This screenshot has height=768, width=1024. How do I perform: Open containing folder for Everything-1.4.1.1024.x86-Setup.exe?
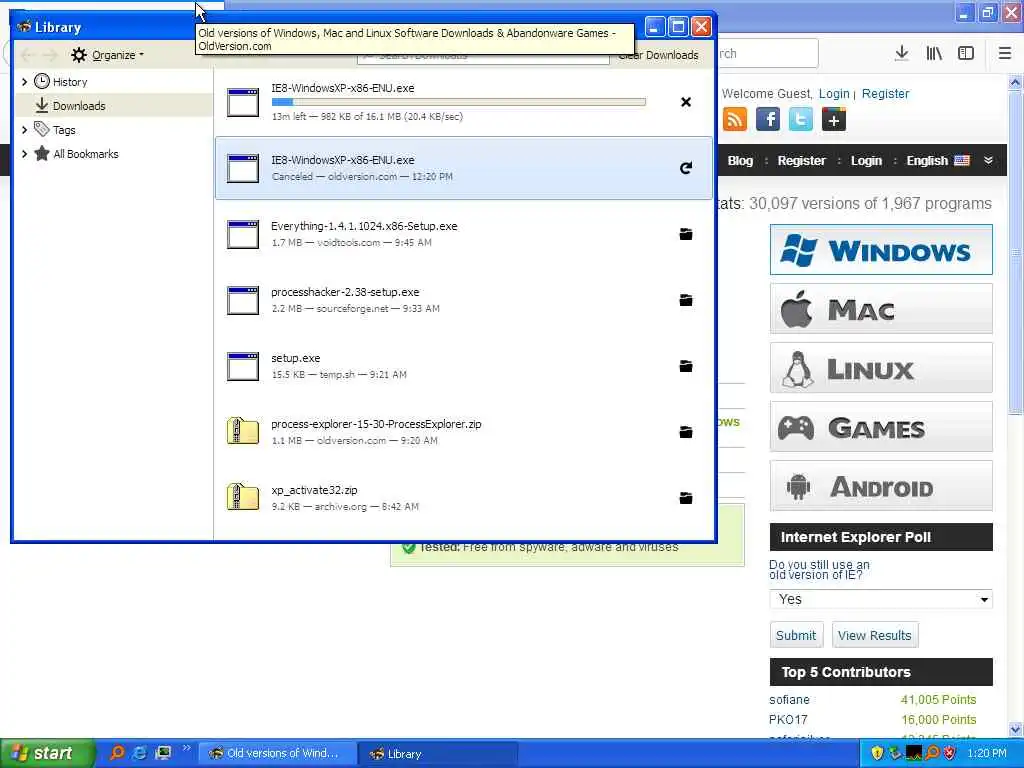tap(686, 234)
